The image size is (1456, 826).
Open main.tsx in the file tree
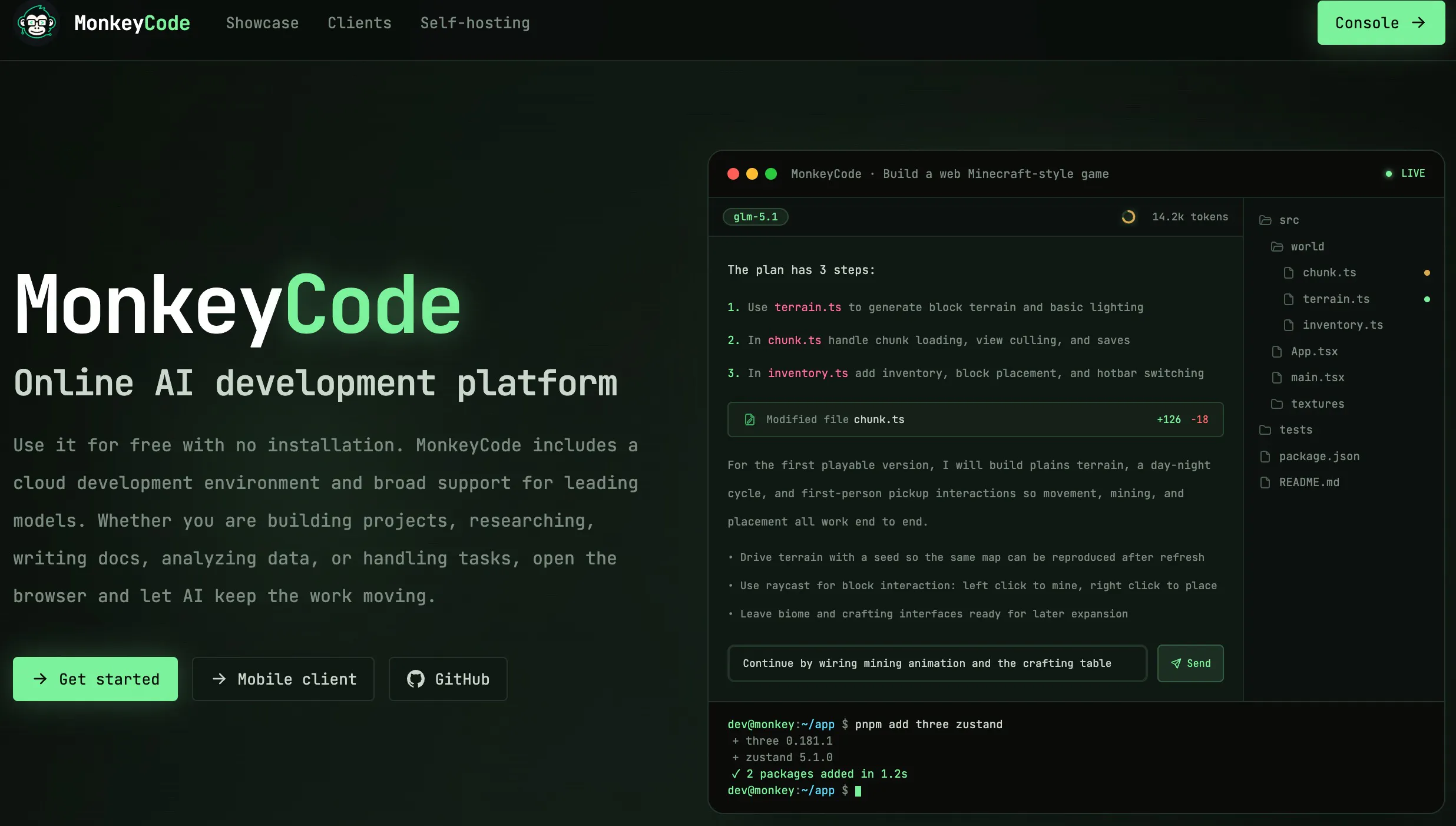click(1317, 377)
